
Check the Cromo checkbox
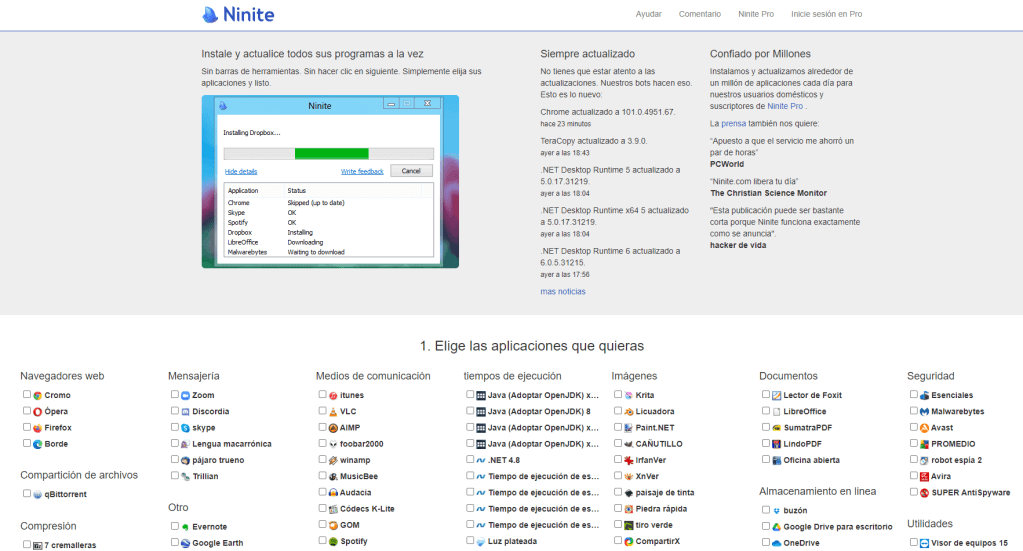point(27,395)
